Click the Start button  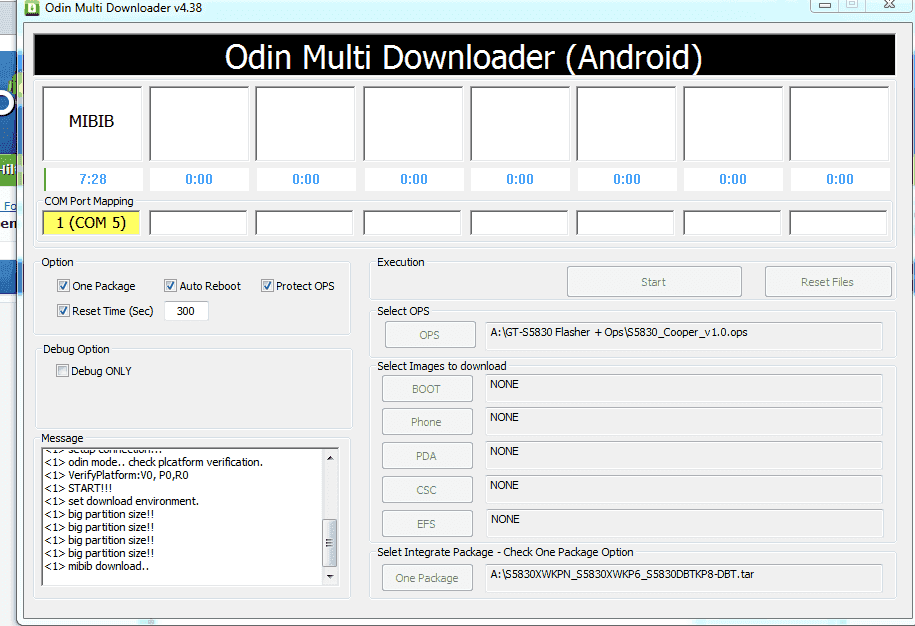click(x=654, y=282)
